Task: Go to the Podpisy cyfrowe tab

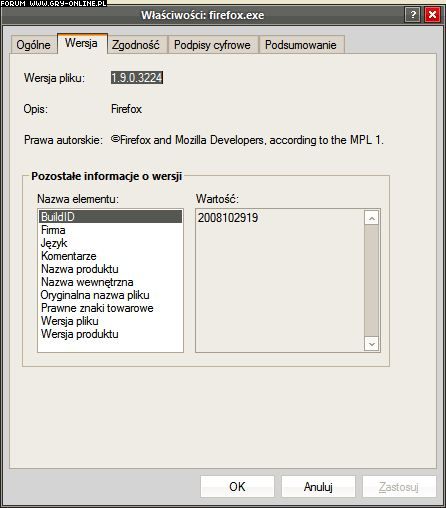Action: coord(212,45)
